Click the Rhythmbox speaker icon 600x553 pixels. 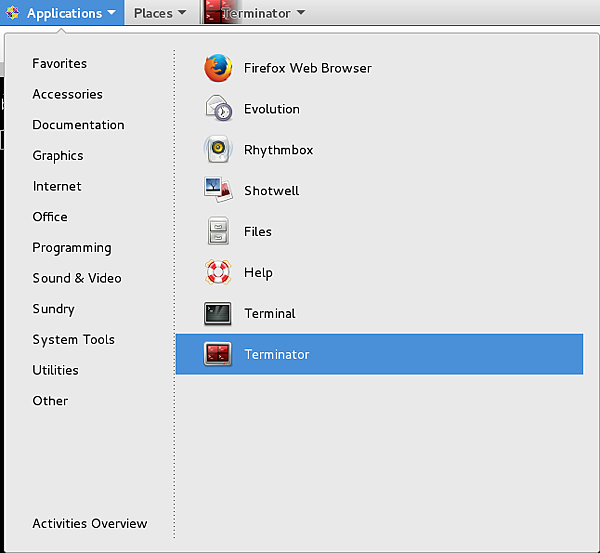click(218, 149)
